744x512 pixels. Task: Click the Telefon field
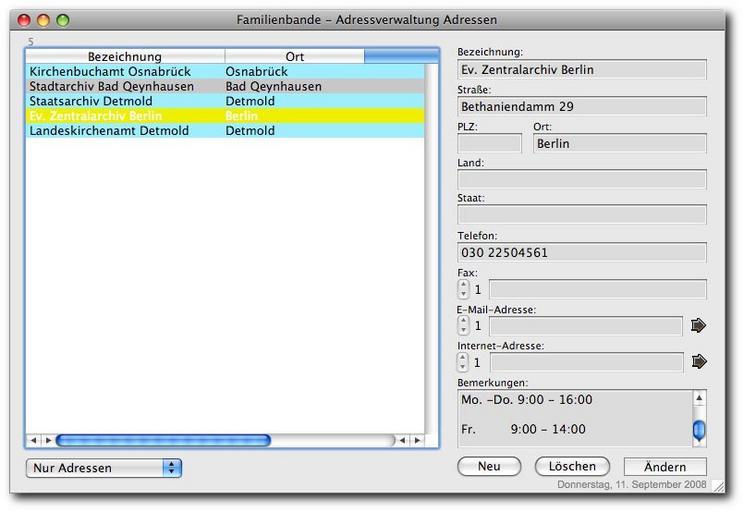pos(582,252)
